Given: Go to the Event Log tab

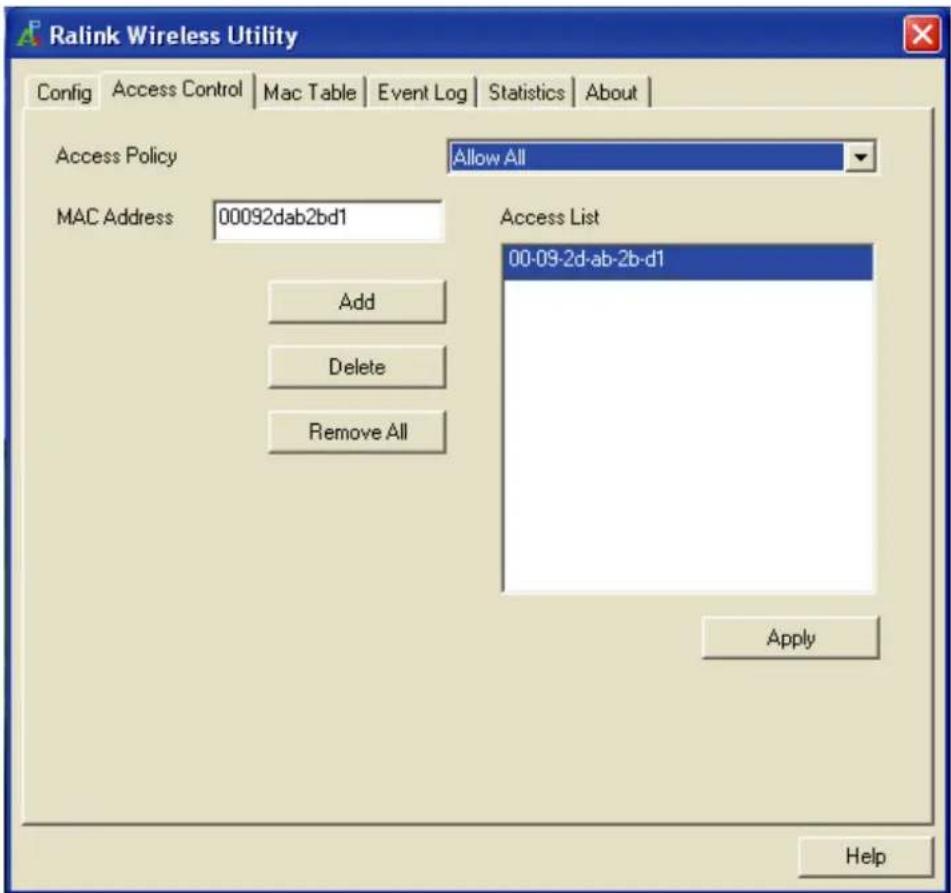Looking at the screenshot, I should pos(422,93).
